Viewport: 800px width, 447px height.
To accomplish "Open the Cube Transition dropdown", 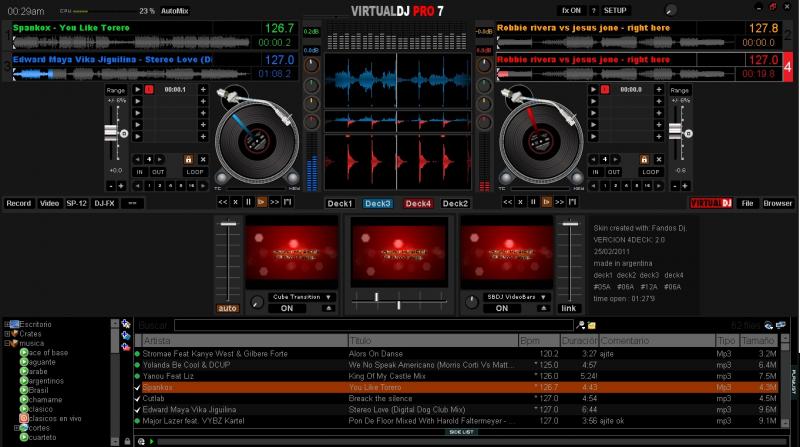I will [302, 297].
